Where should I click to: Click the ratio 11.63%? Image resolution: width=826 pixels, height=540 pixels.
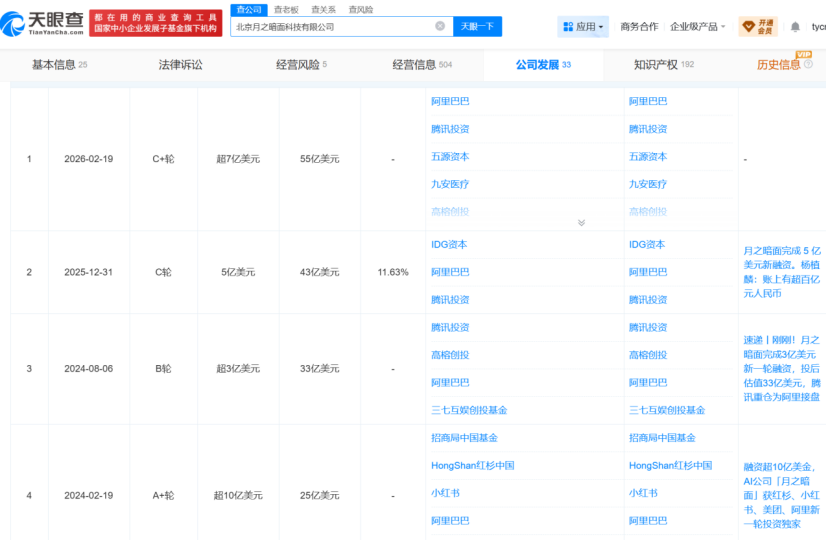(393, 272)
